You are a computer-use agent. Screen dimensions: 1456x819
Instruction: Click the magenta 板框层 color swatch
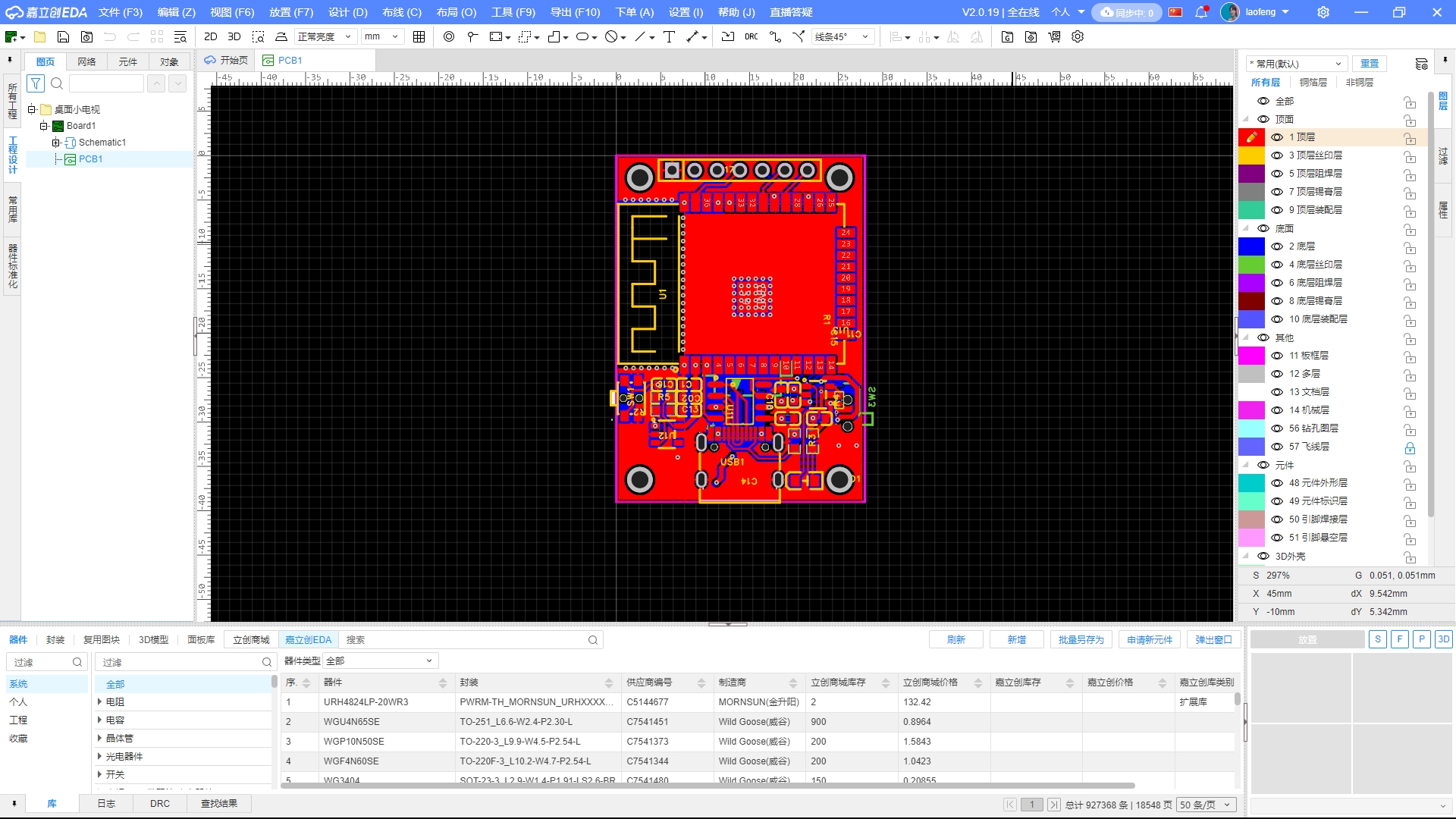pos(1251,356)
